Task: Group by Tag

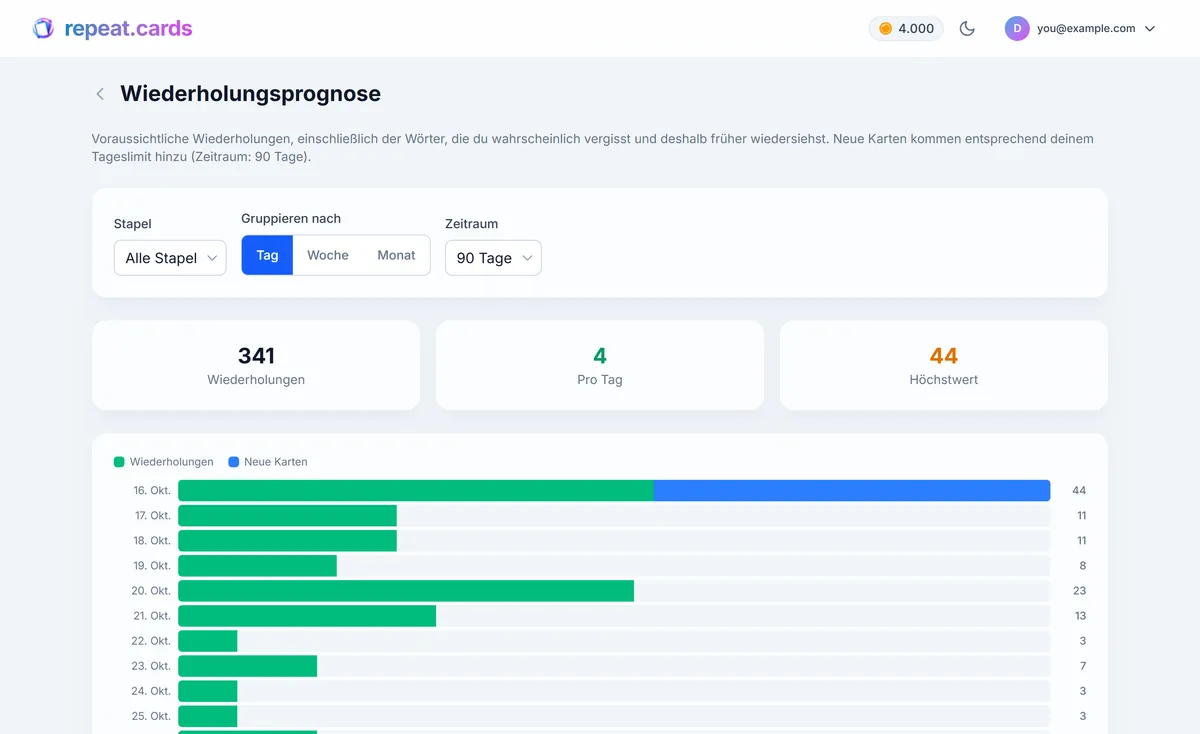Action: click(x=267, y=255)
